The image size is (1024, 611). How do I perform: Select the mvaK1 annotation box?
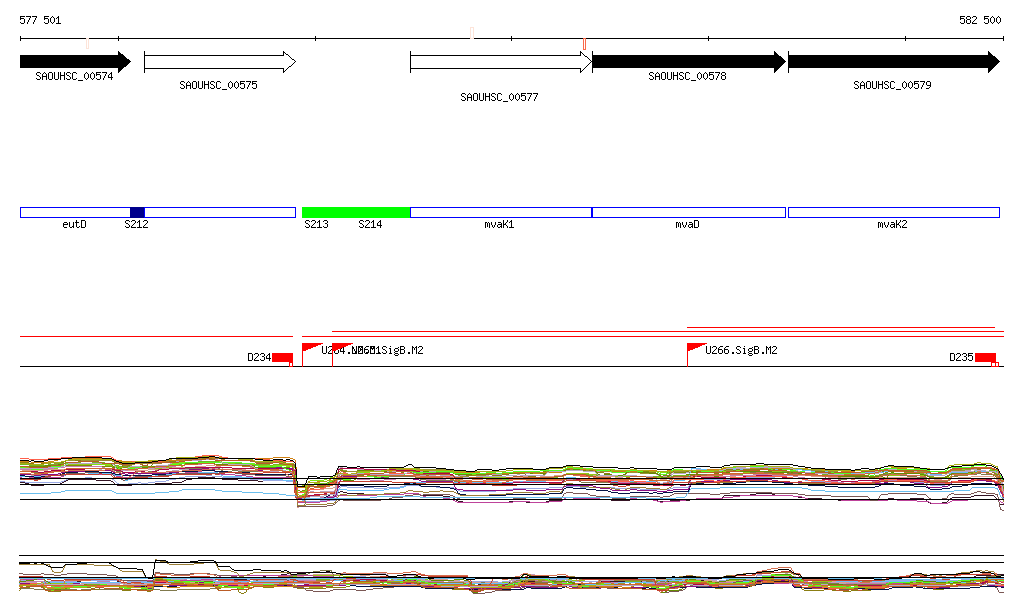point(500,212)
